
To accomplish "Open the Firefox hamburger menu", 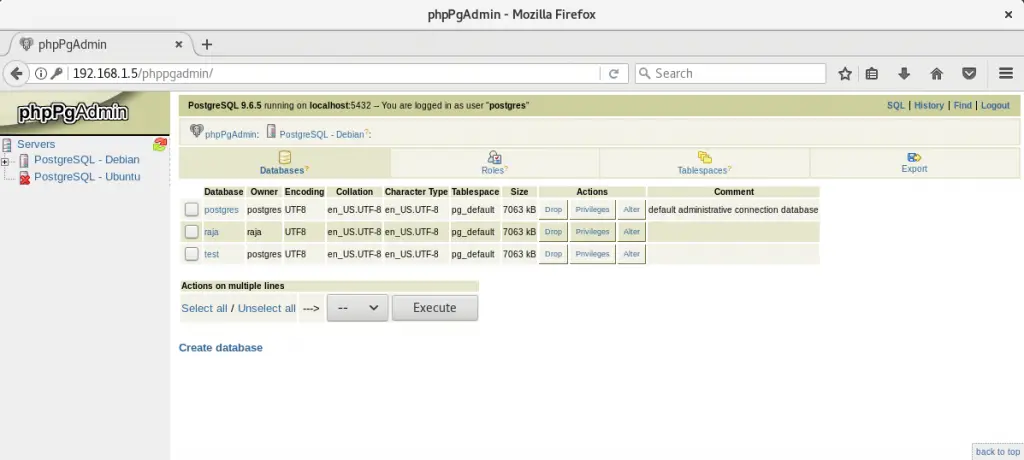I will pyautogui.click(x=1006, y=74).
